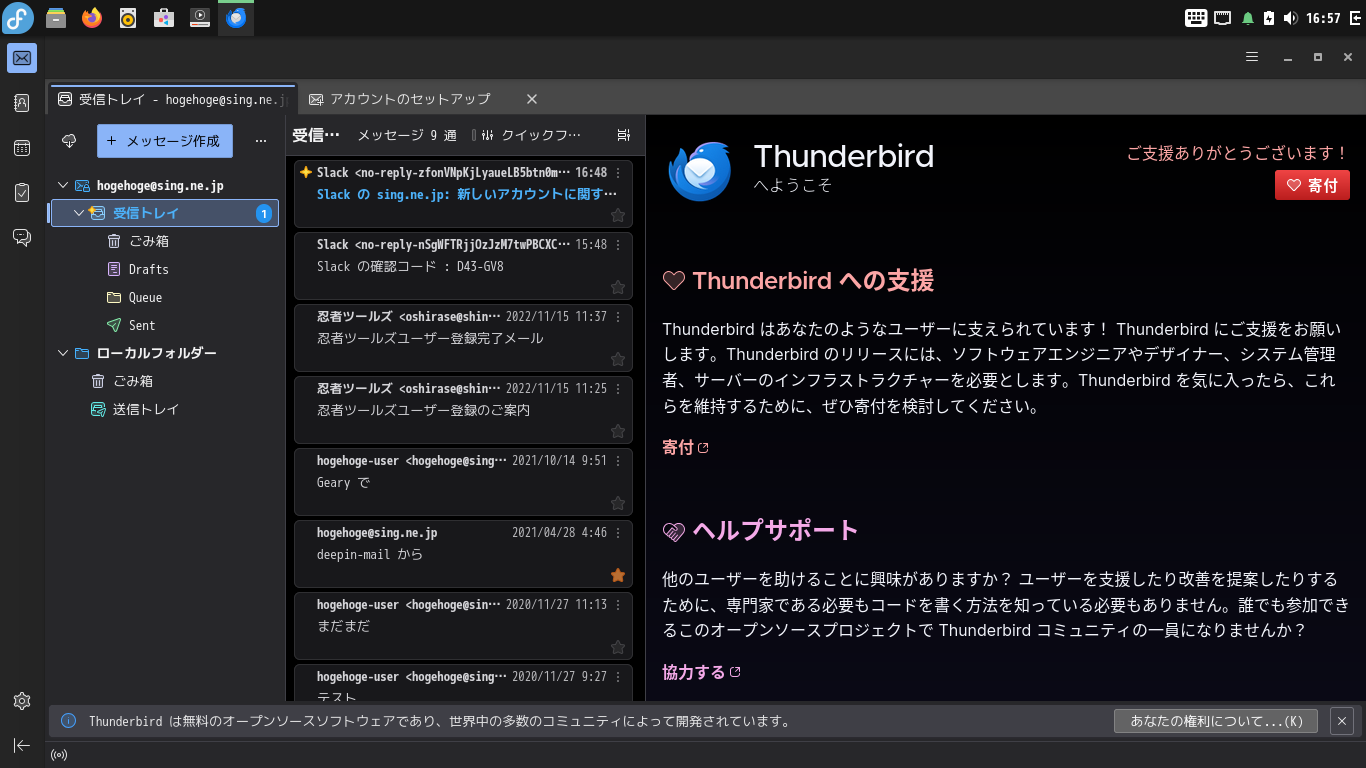
Task: Open the Mail space in the sidebar
Action: coord(22,58)
